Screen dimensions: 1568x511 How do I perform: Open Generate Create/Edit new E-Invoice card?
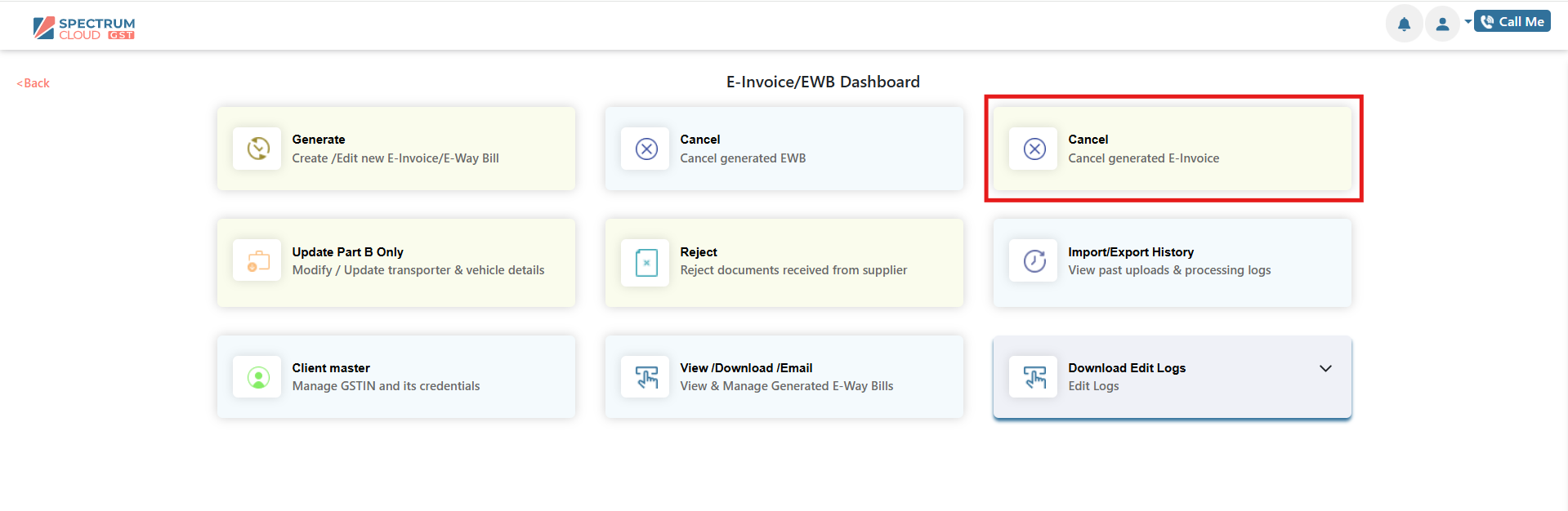click(396, 149)
